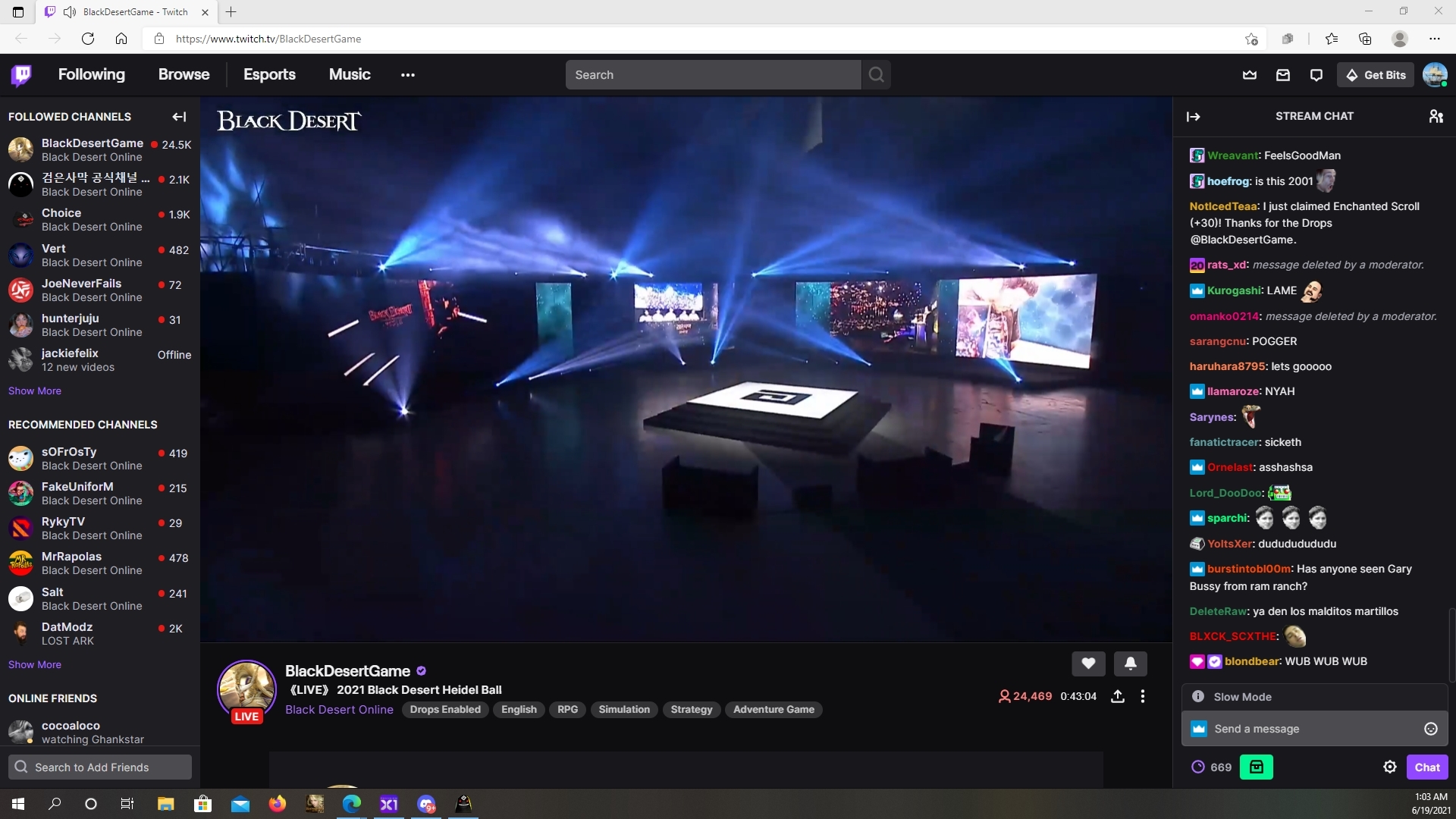Open the Music tab
The width and height of the screenshot is (1456, 819).
tap(350, 74)
